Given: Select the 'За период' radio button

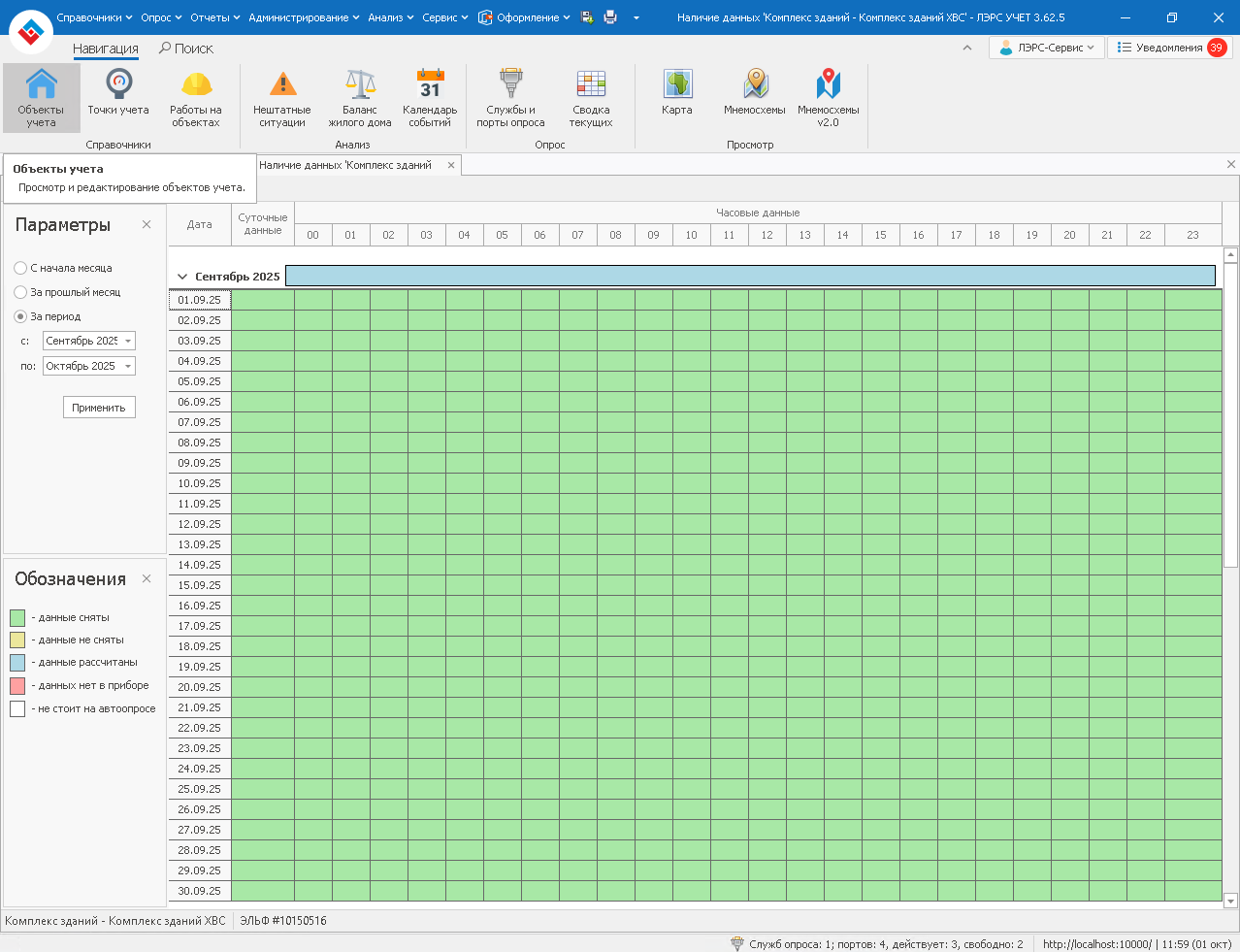Looking at the screenshot, I should (20, 316).
